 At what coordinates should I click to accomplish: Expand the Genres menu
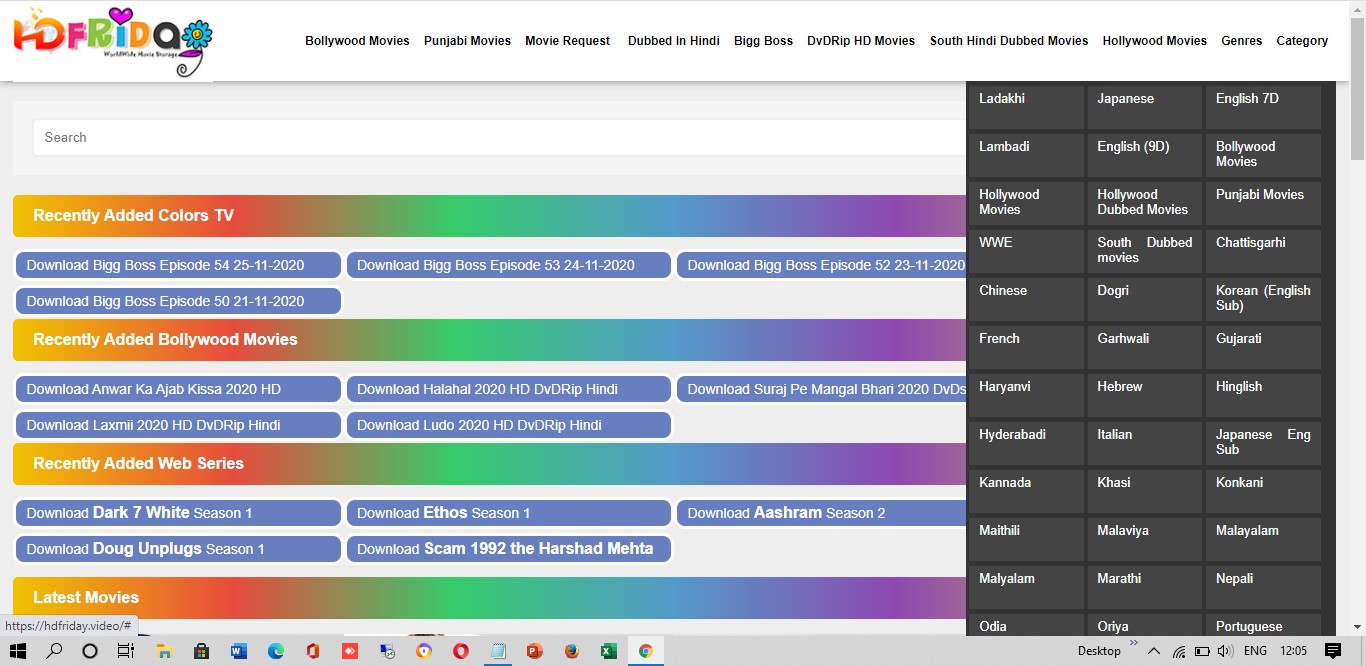point(1242,41)
